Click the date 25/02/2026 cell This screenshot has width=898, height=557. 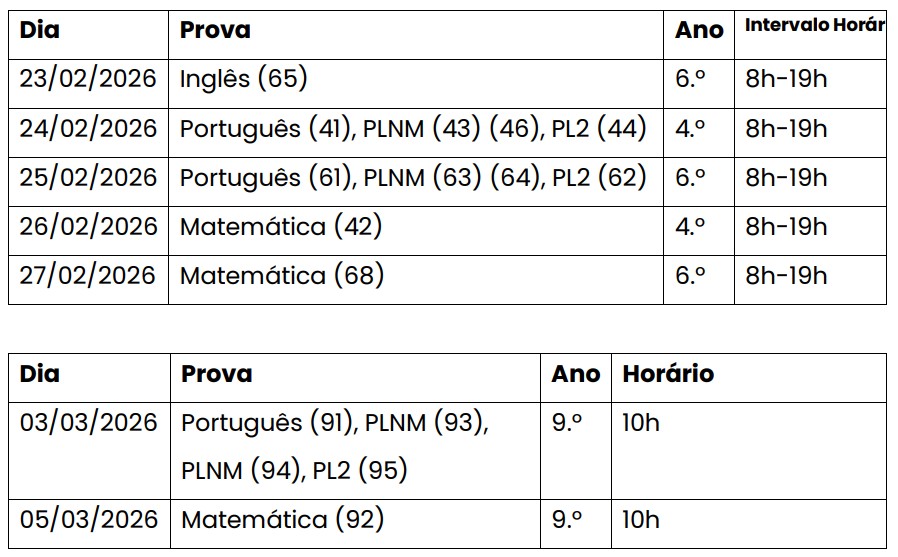[88, 178]
